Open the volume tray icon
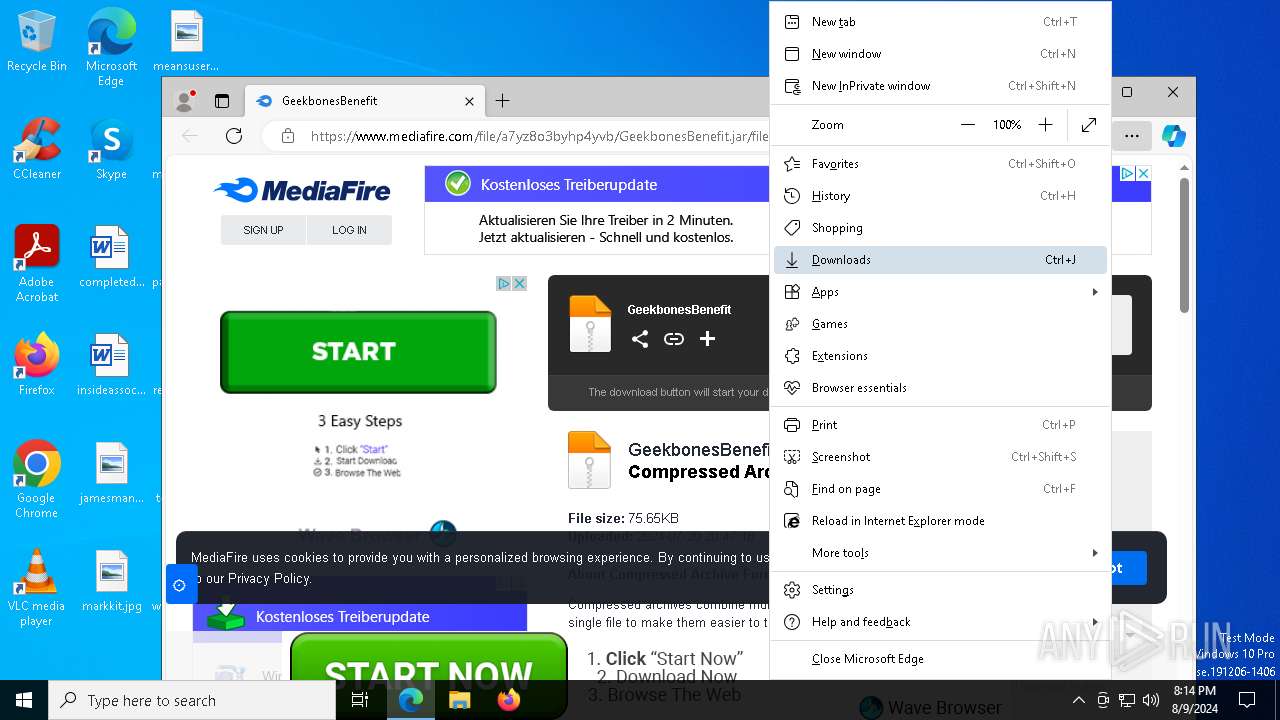 pos(1151,700)
